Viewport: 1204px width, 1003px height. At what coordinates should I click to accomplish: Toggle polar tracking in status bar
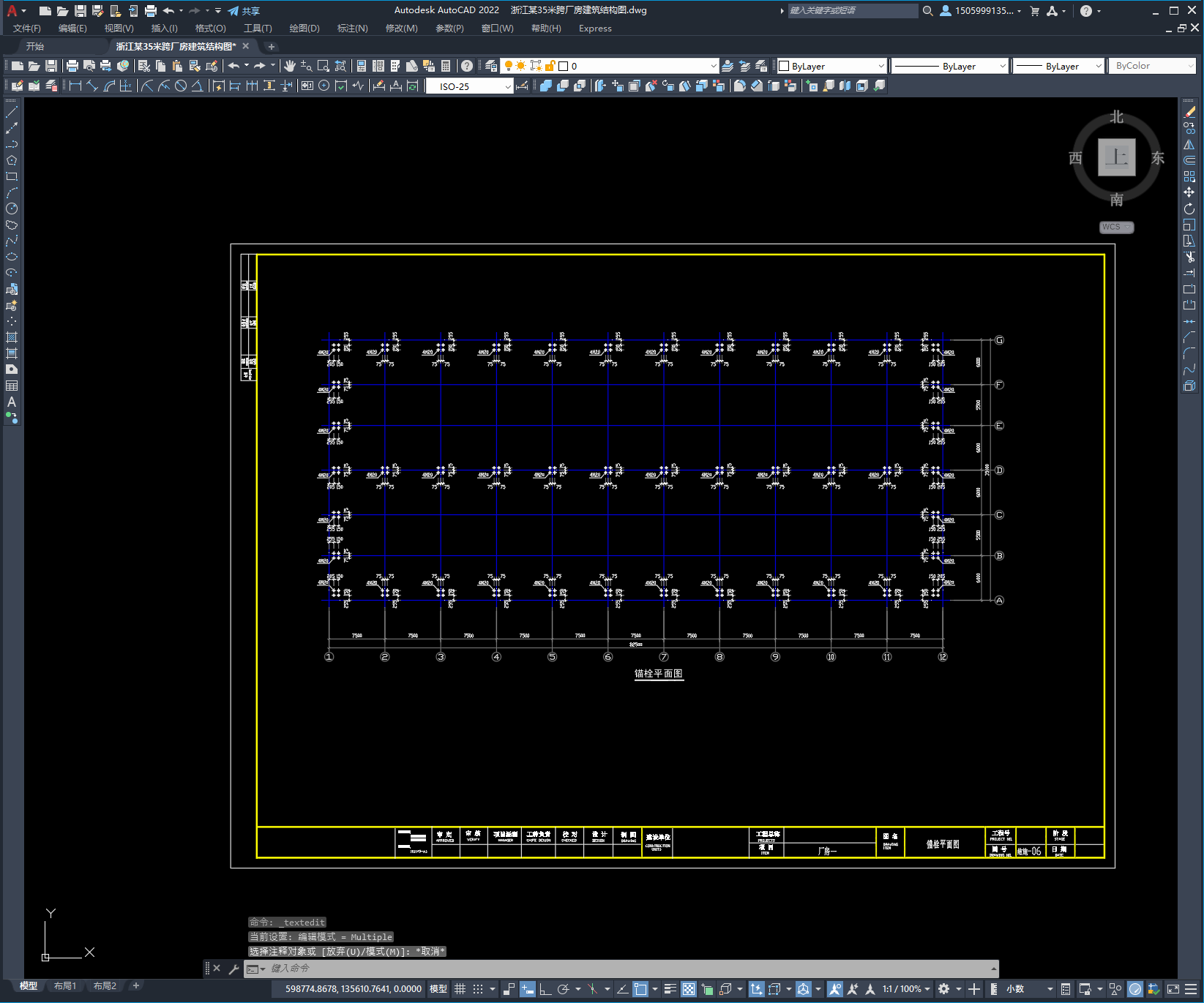(x=563, y=989)
